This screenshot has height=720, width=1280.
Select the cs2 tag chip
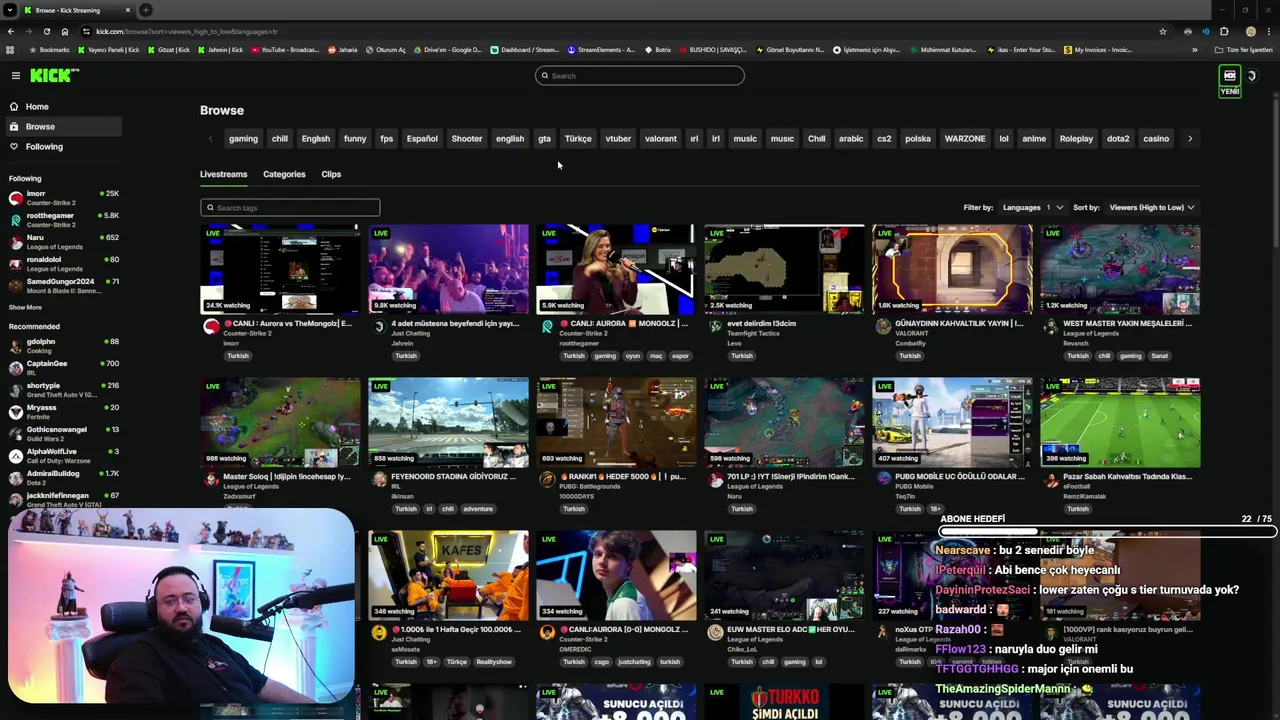coord(884,139)
